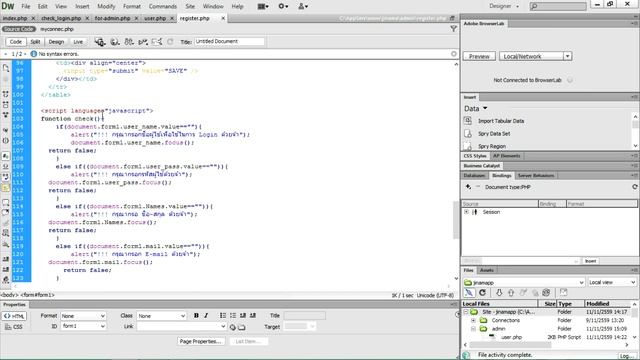This screenshot has height=360, width=640.
Task: Refresh the Files panel list
Action: [x=482, y=293]
